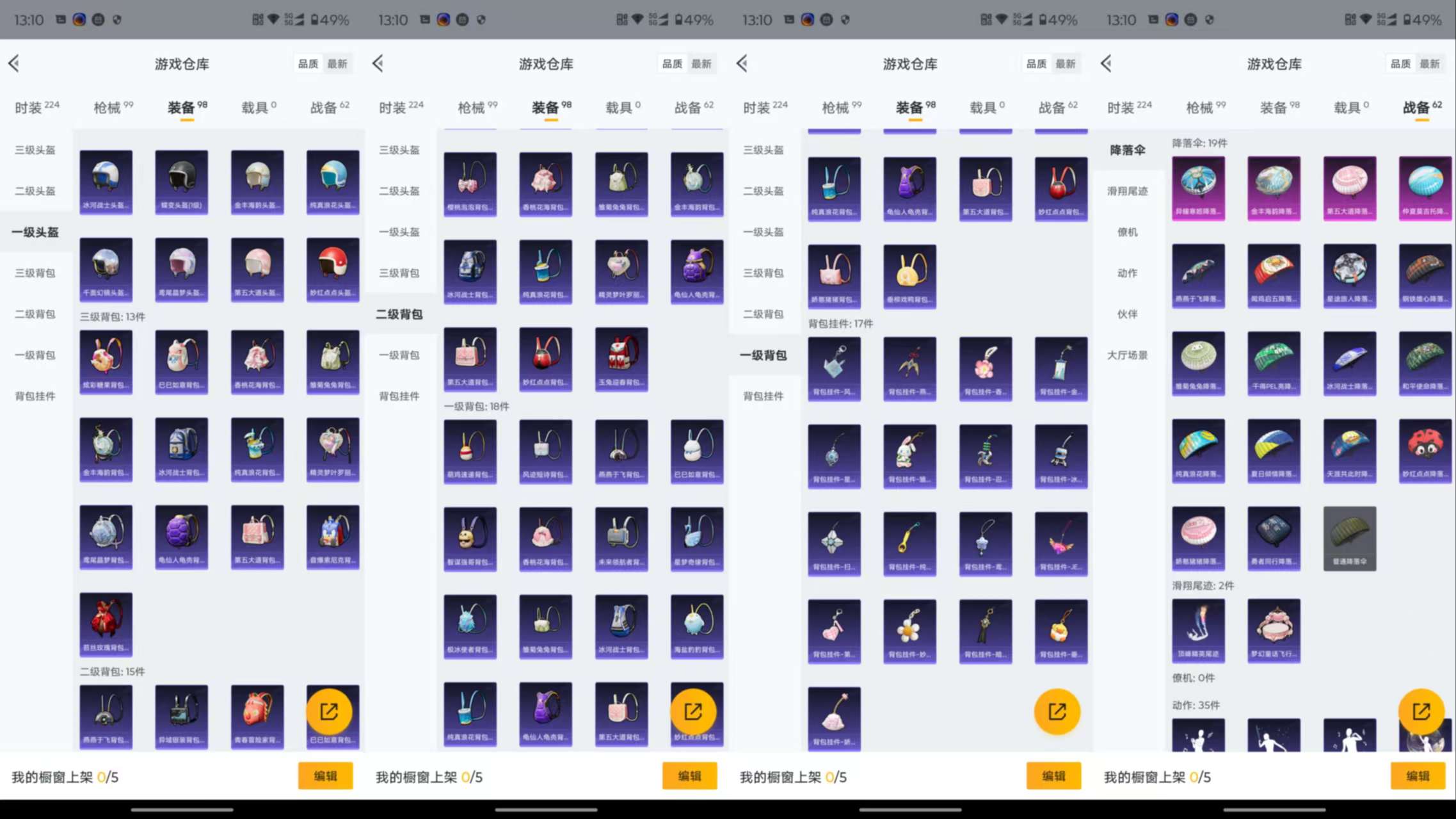Image resolution: width=1456 pixels, height=819 pixels.
Task: Open the 三级背包 category
Action: coord(35,273)
